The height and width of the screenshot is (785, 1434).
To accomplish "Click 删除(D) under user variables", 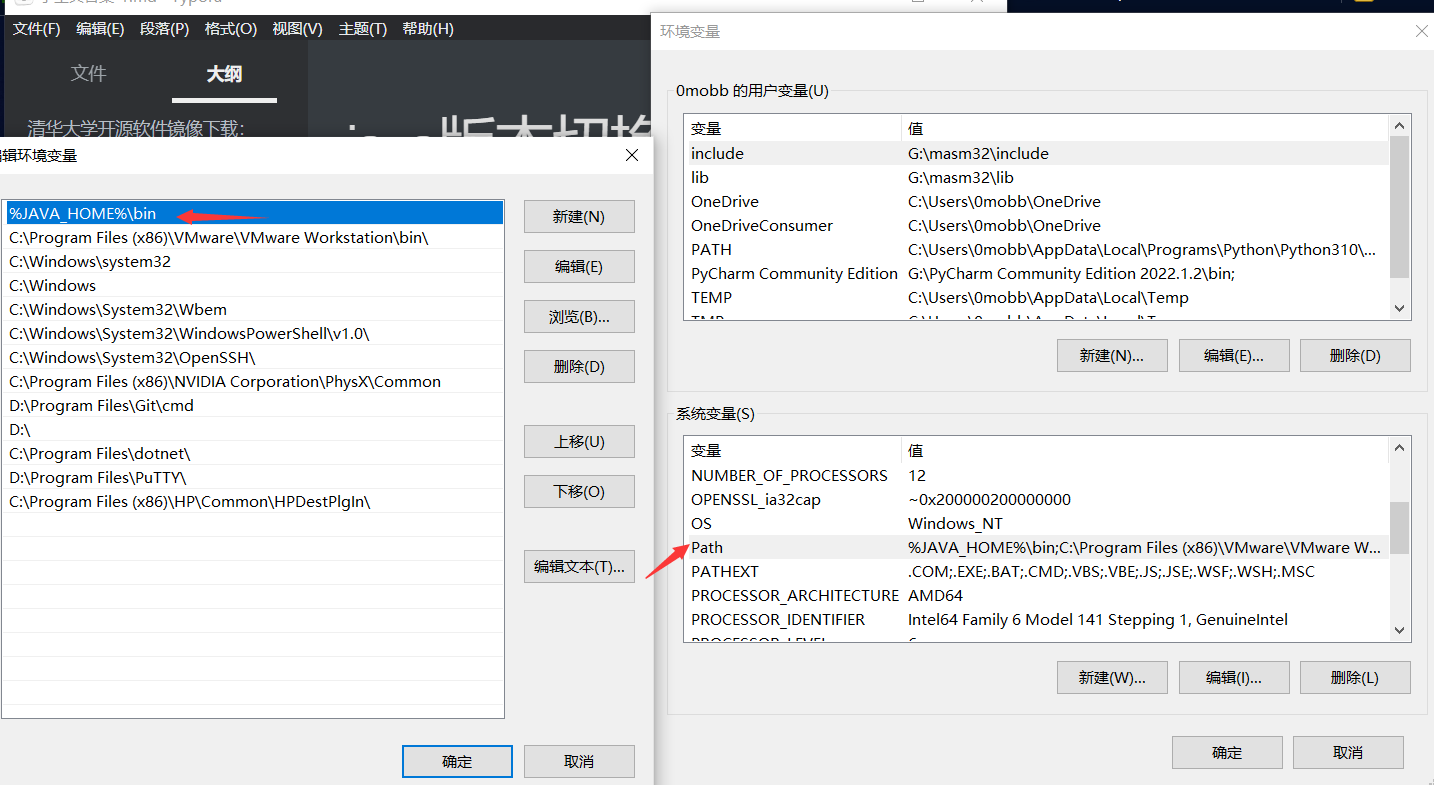I will click(x=1355, y=355).
